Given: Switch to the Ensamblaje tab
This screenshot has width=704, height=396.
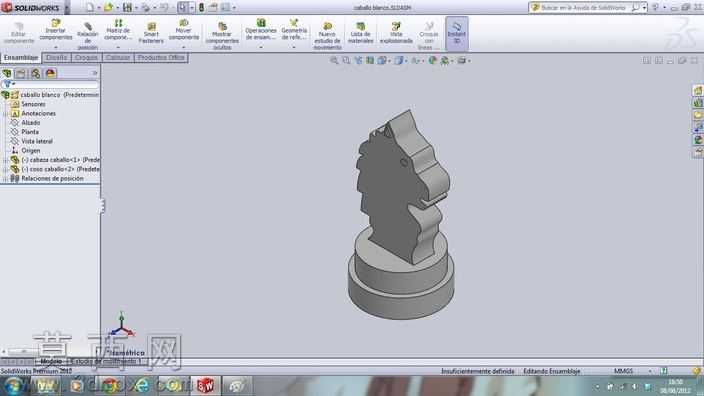Looking at the screenshot, I should pyautogui.click(x=21, y=57).
